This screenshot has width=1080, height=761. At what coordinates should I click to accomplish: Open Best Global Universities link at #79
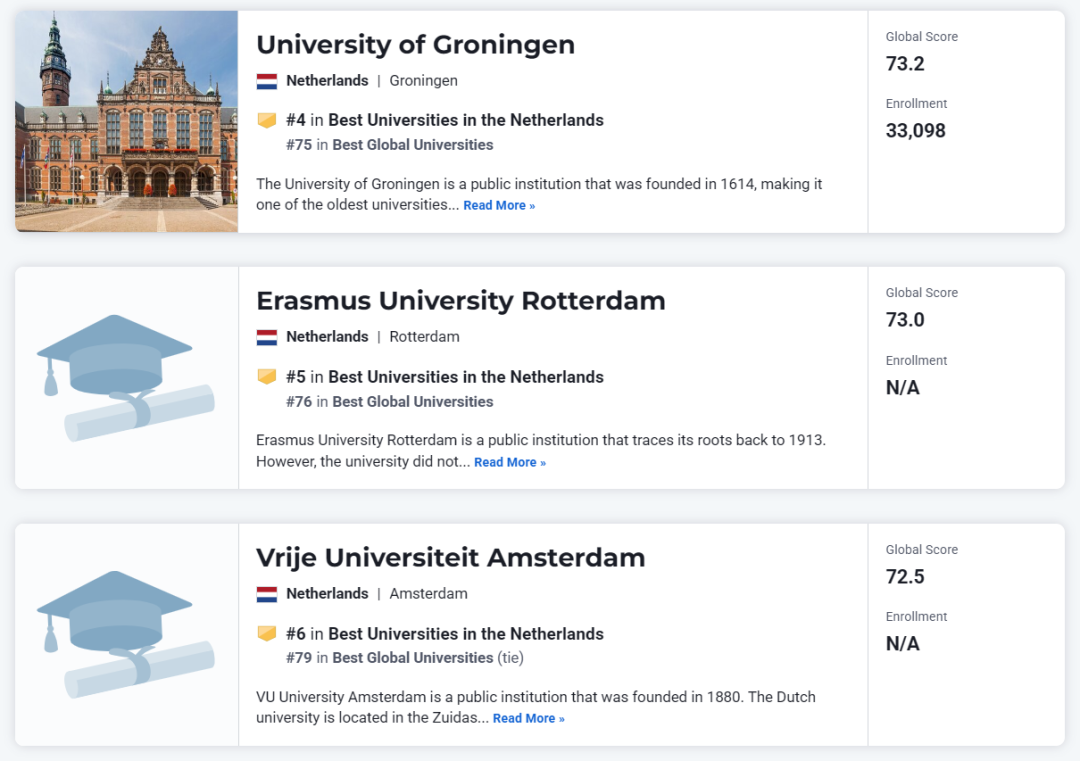(x=413, y=658)
